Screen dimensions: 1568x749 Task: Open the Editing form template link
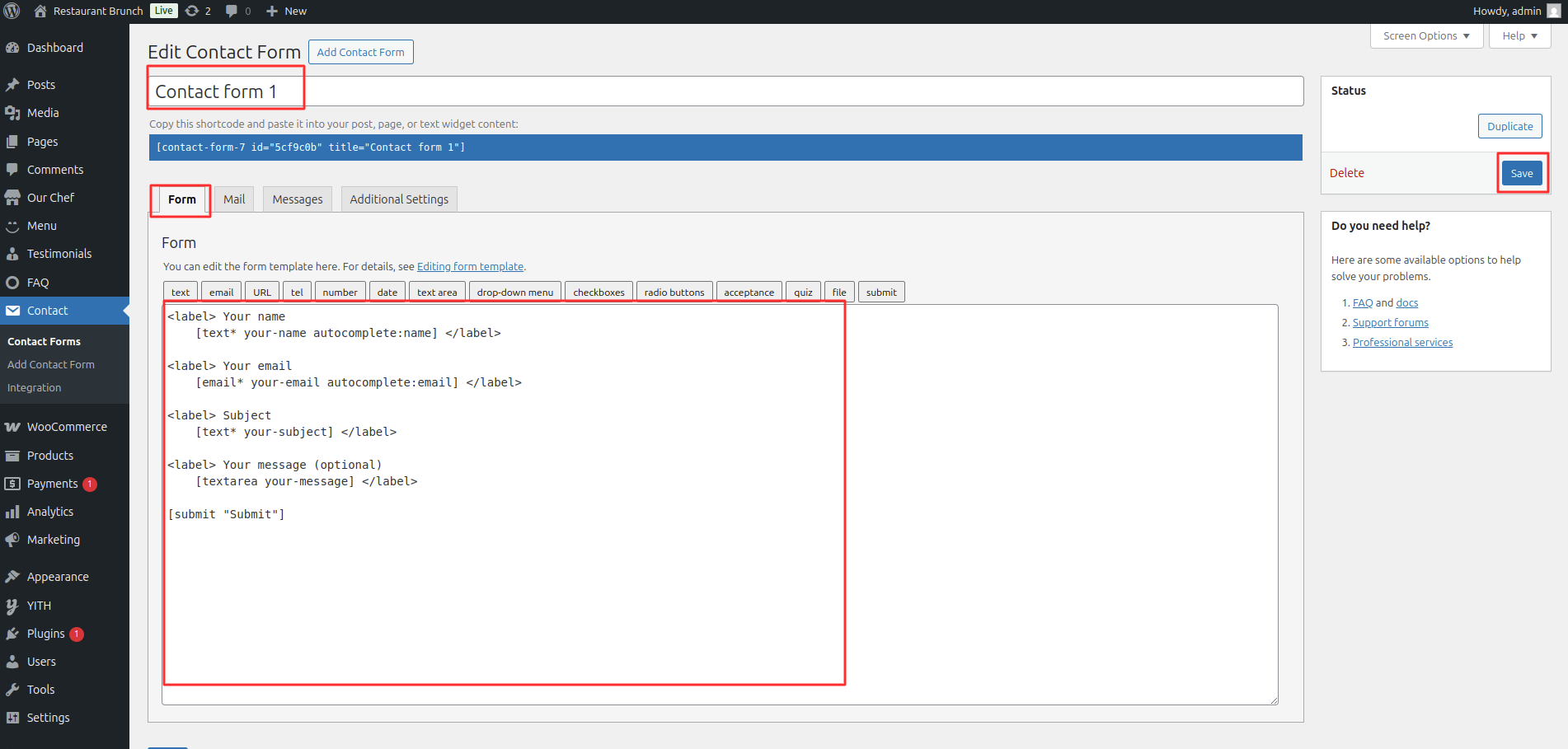click(470, 266)
